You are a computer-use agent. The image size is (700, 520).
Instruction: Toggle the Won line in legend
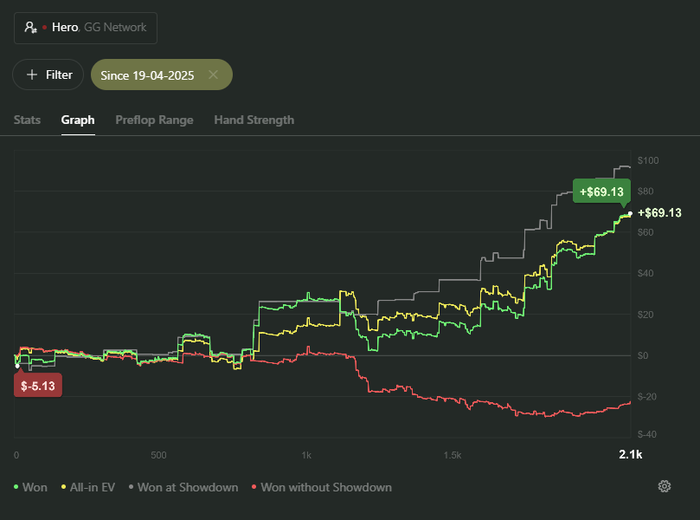pos(30,487)
